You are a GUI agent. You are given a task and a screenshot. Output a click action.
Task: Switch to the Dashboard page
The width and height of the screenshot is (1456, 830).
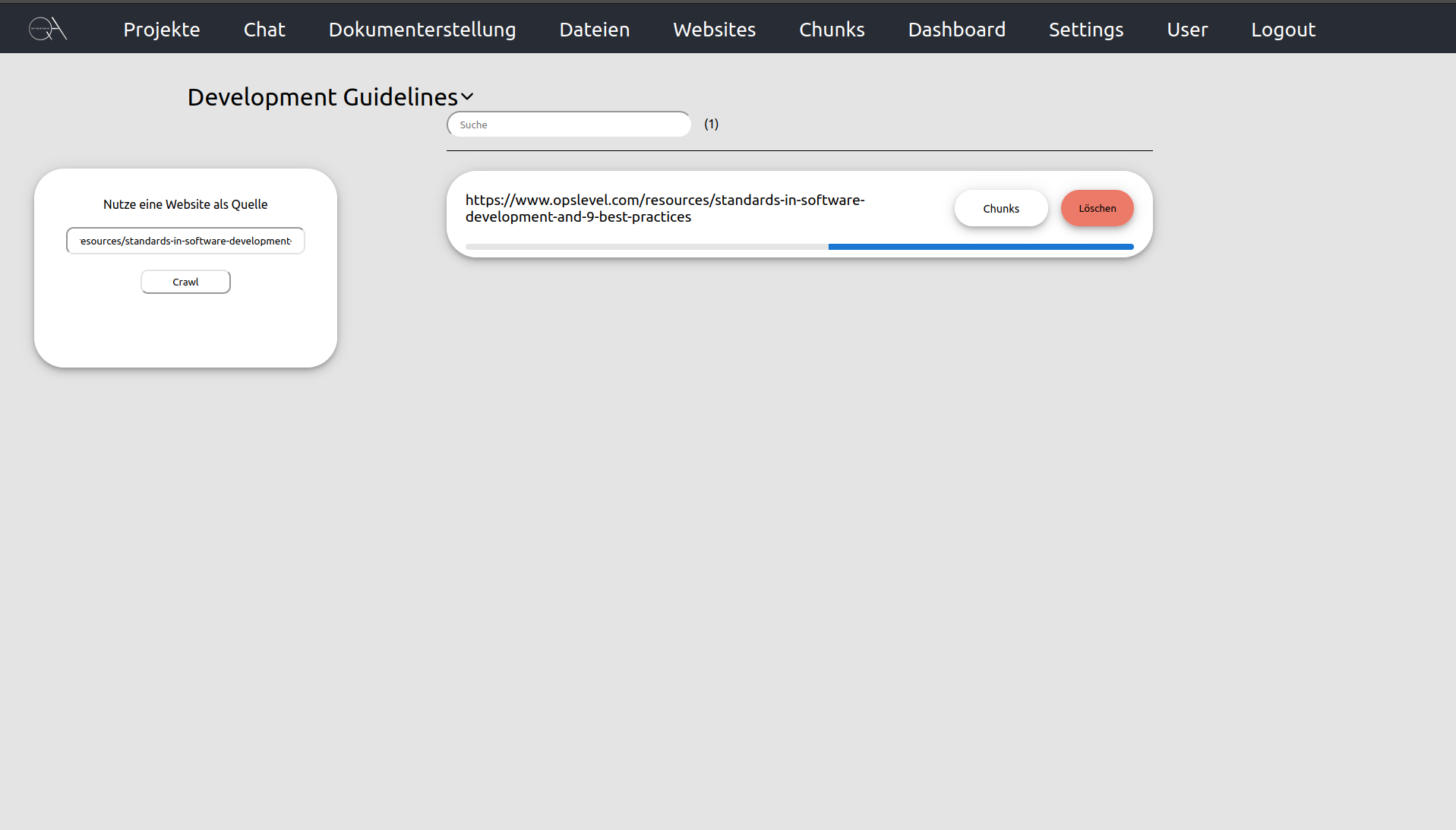956,30
